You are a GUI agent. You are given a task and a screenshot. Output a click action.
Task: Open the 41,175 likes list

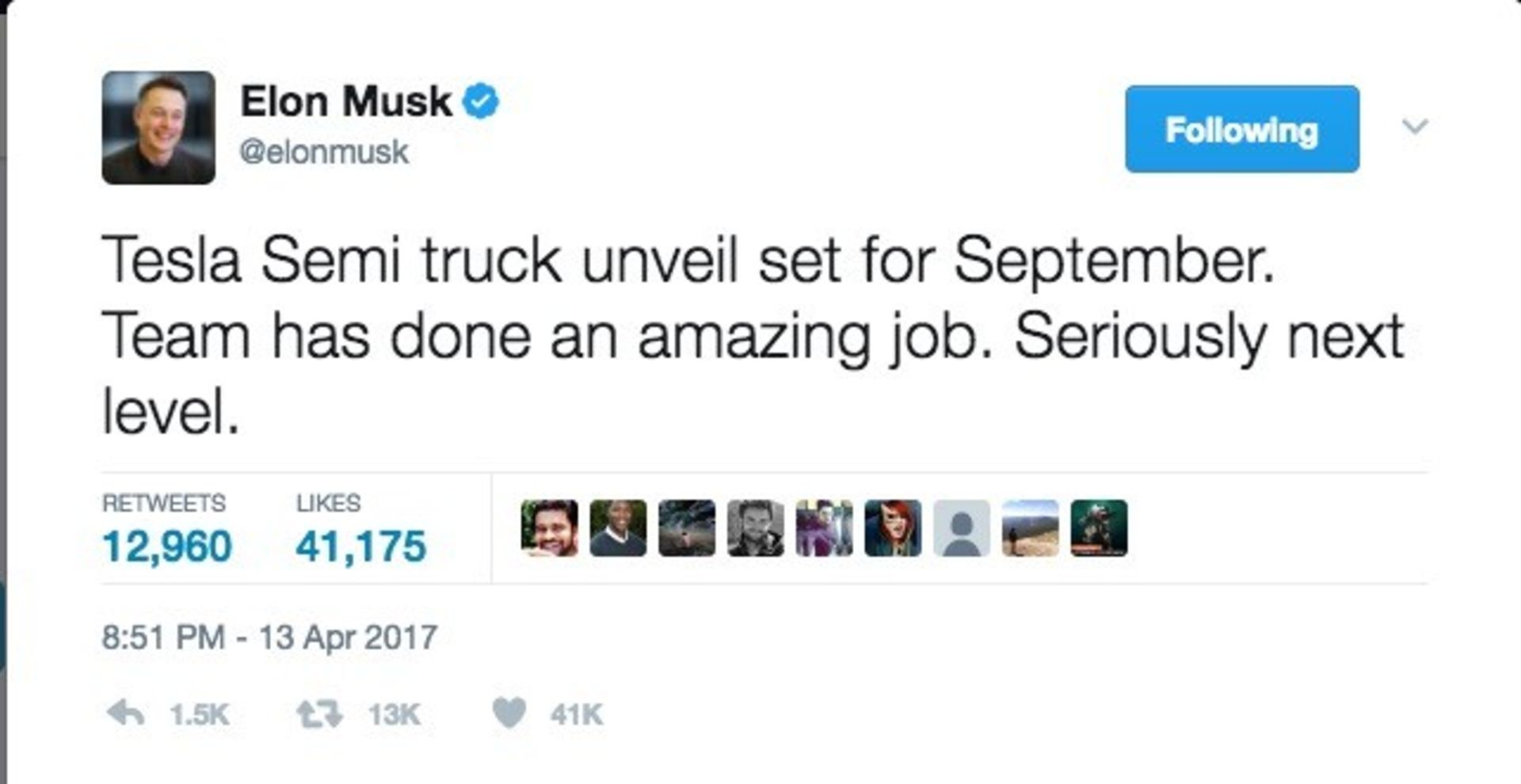[360, 546]
